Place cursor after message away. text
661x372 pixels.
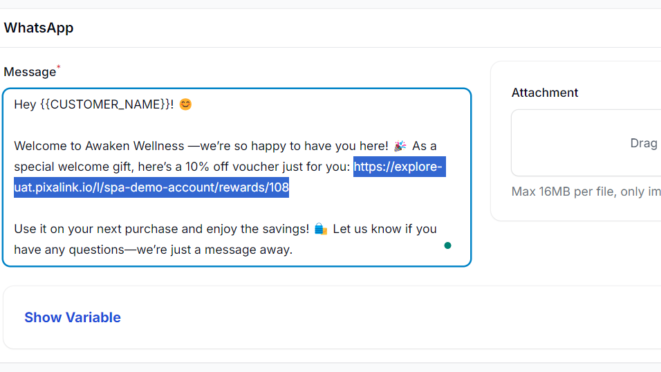pyautogui.click(x=293, y=250)
